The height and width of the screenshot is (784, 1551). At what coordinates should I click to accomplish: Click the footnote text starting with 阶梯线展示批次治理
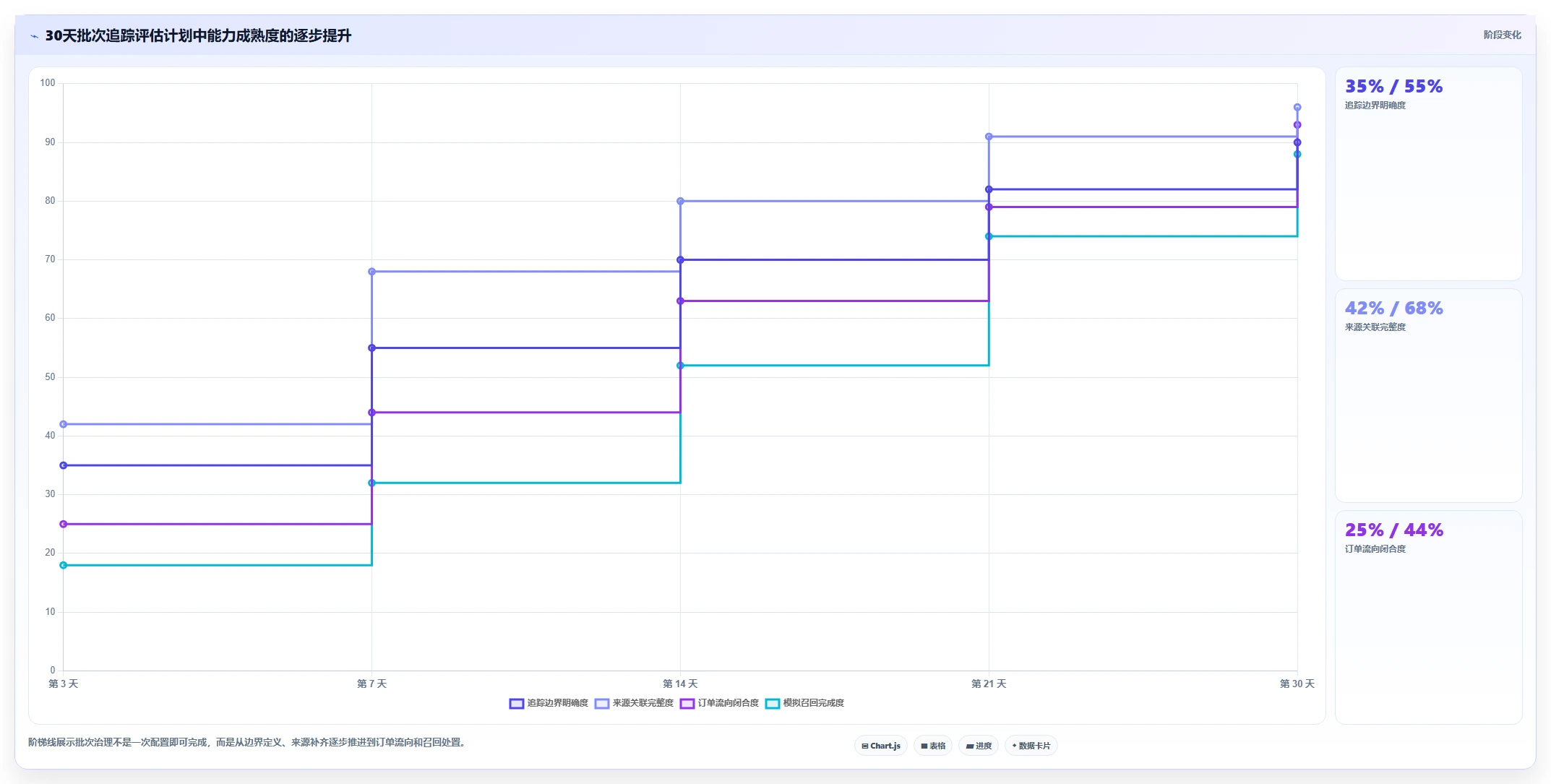coord(249,742)
